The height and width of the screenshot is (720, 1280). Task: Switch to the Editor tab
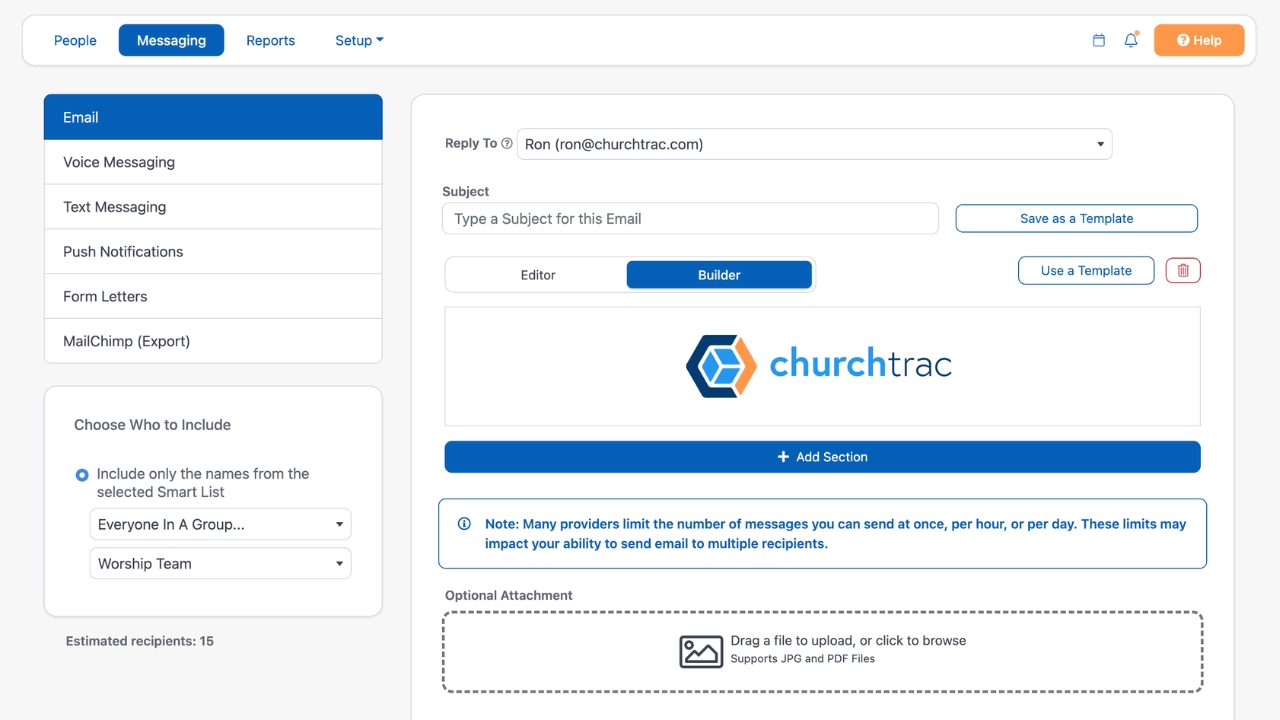tap(538, 275)
